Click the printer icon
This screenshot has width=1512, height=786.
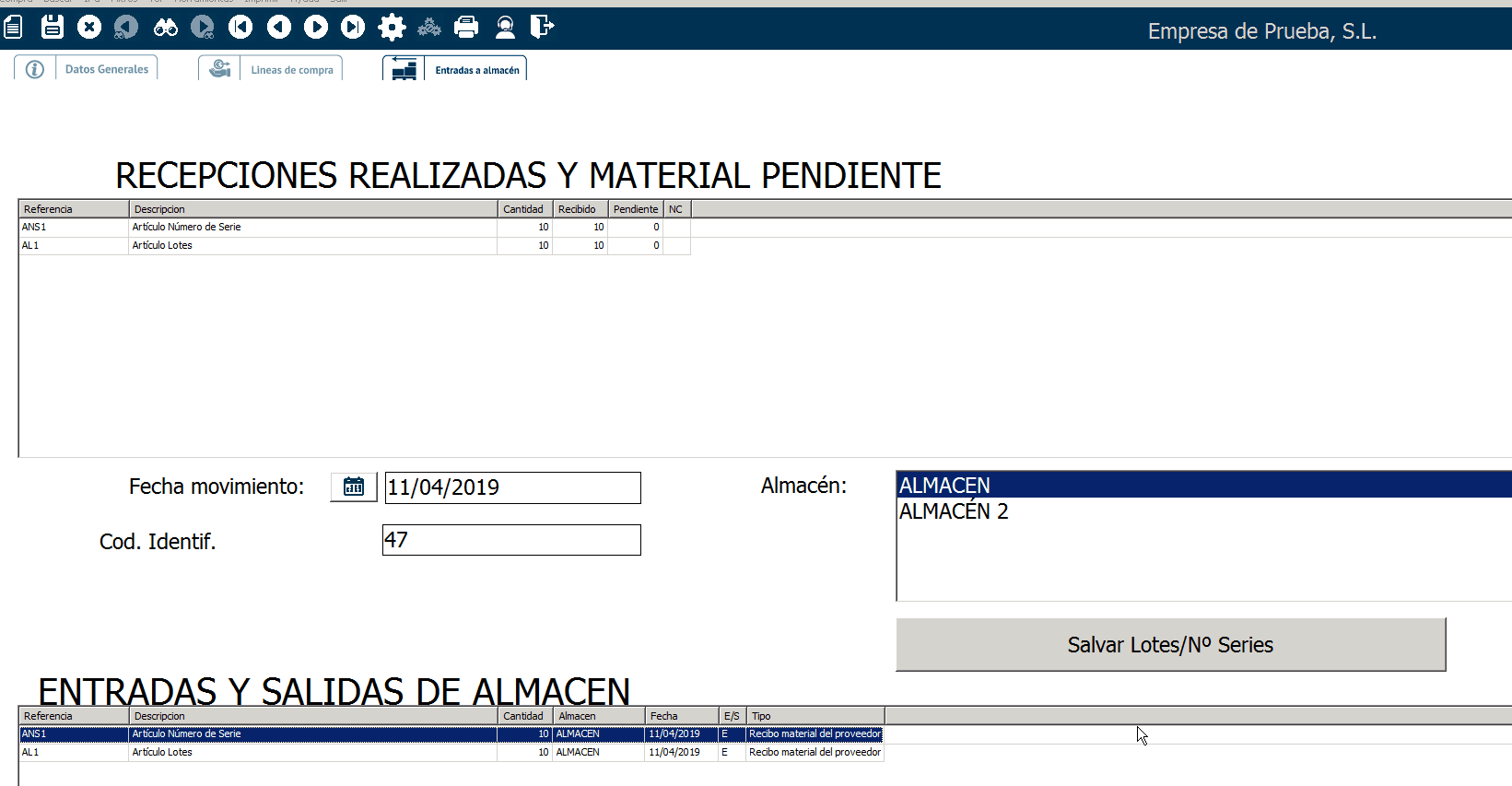click(466, 27)
